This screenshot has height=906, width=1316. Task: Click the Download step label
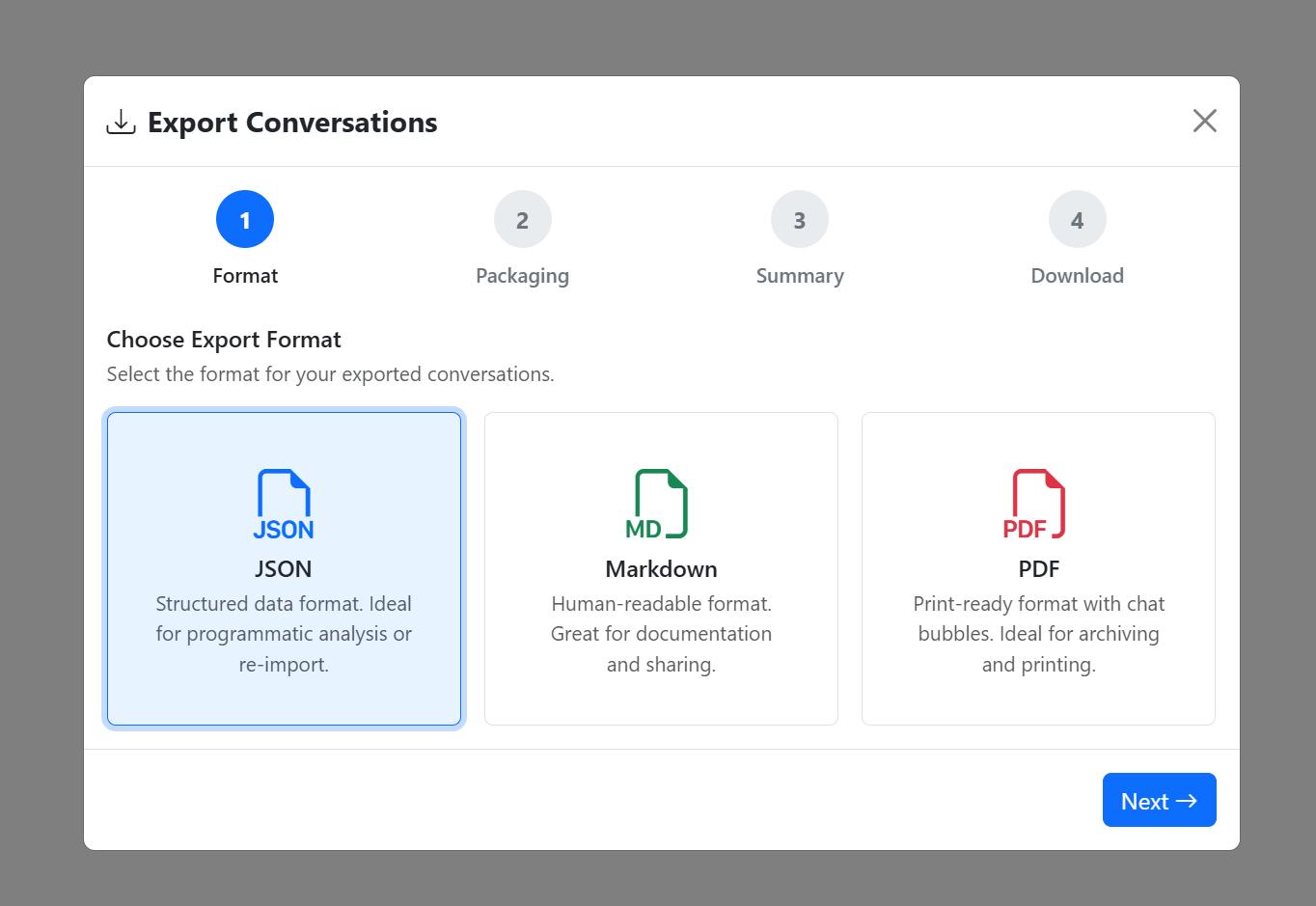coord(1077,275)
